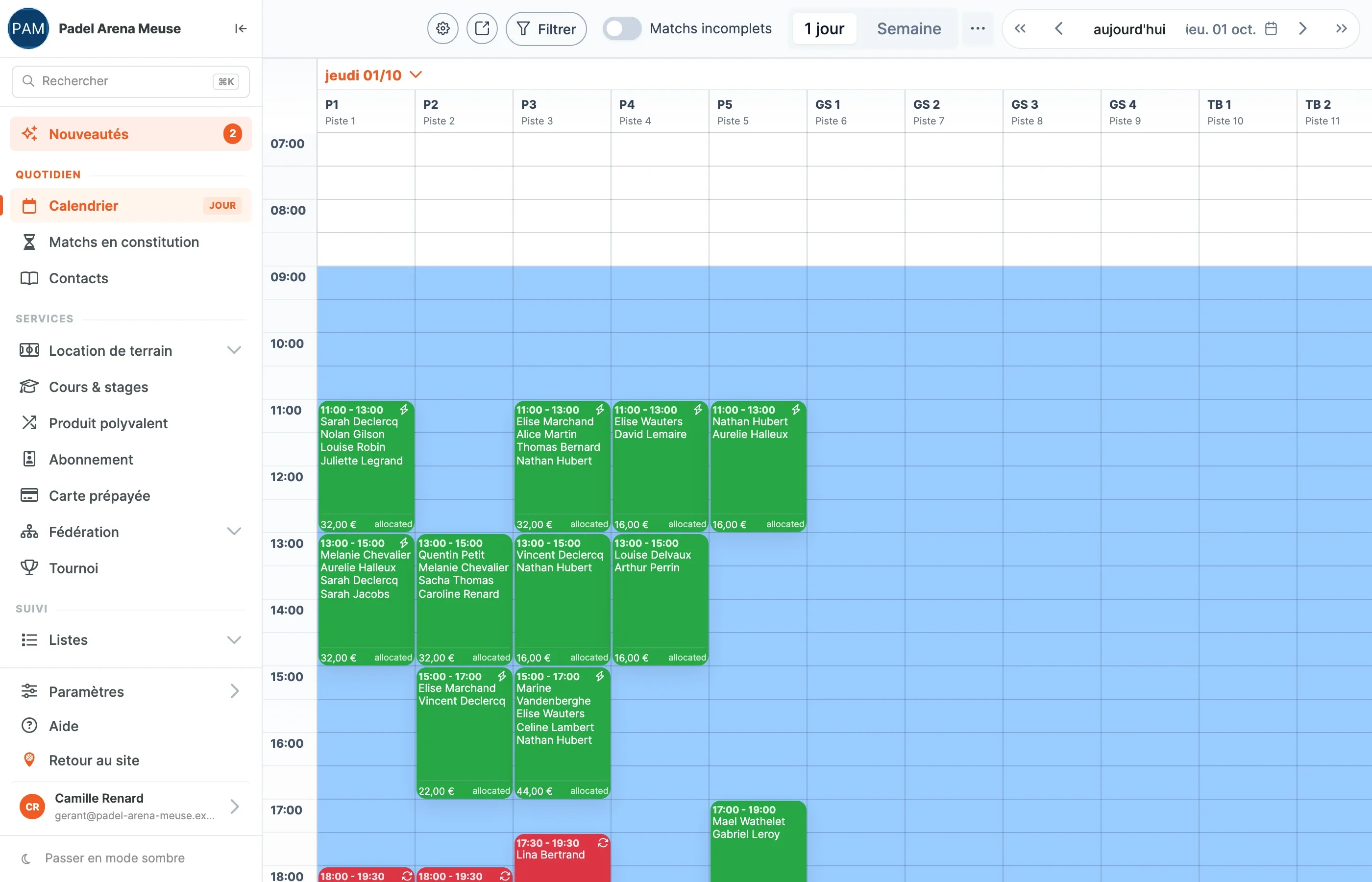The image size is (1372, 882).
Task: Open P2 15:00 booking Elise Marchand
Action: click(464, 733)
